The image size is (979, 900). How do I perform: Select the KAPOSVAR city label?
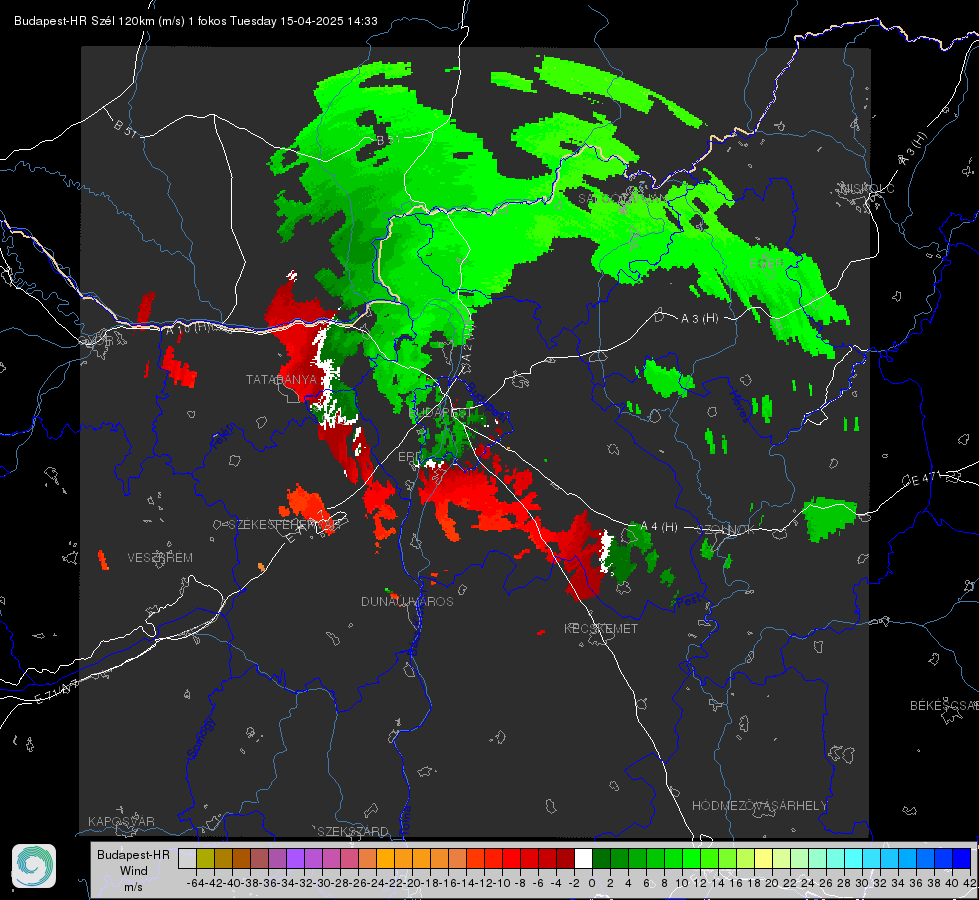(x=121, y=821)
